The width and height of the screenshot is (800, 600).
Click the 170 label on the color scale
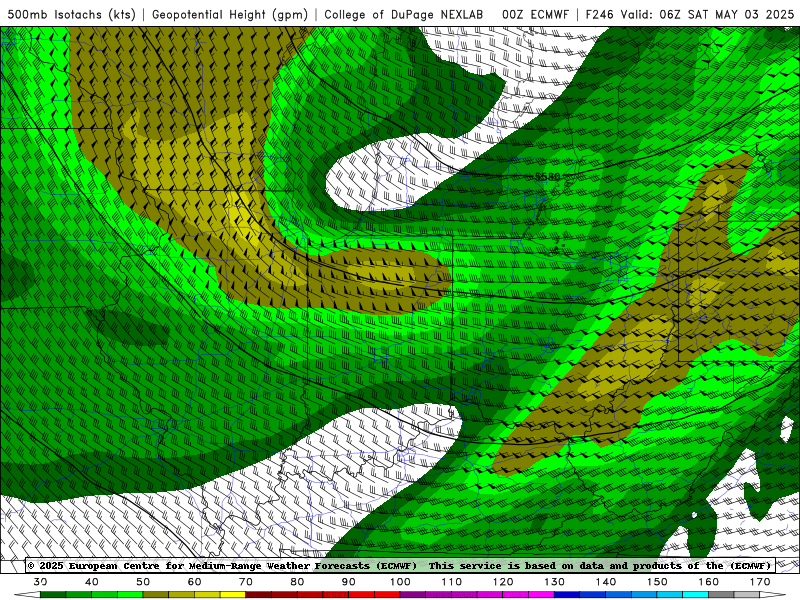coord(760,582)
